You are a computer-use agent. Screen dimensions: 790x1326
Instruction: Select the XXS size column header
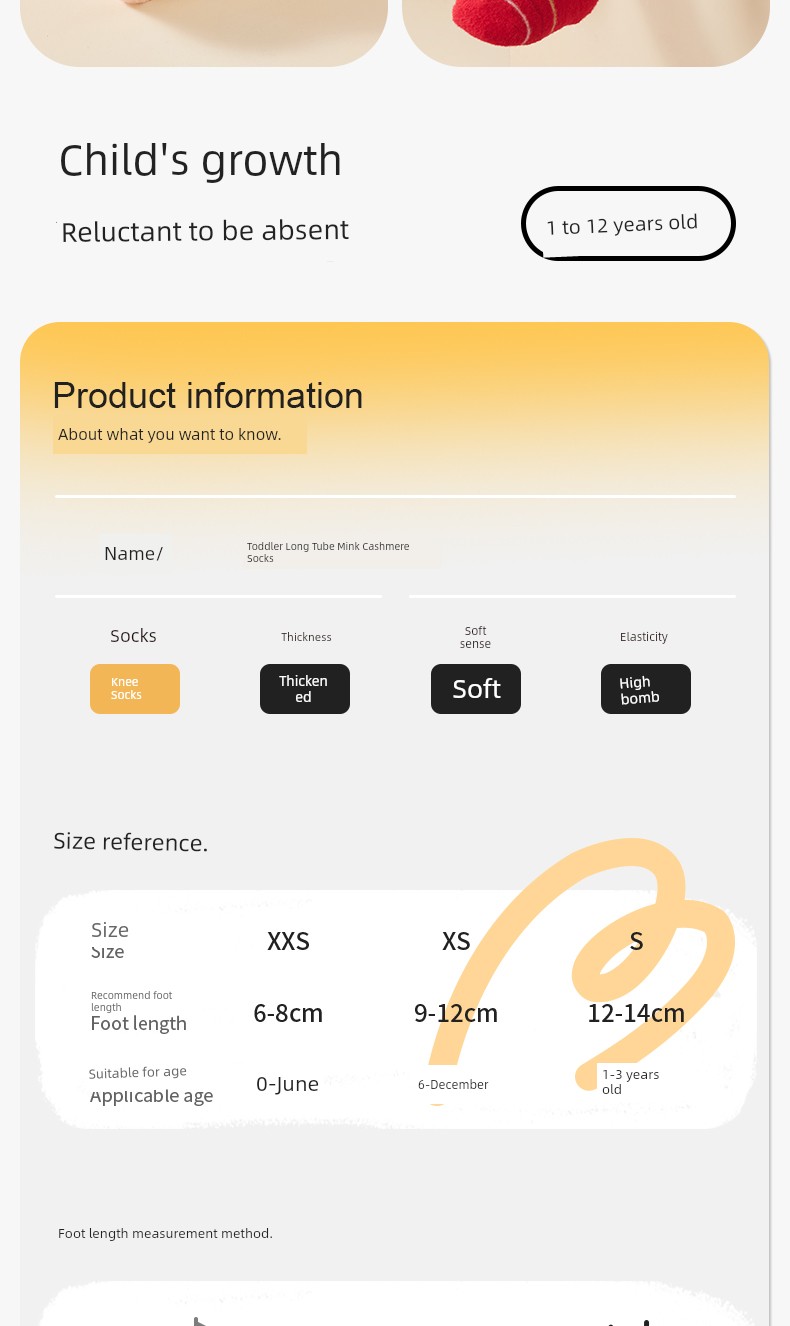tap(288, 941)
